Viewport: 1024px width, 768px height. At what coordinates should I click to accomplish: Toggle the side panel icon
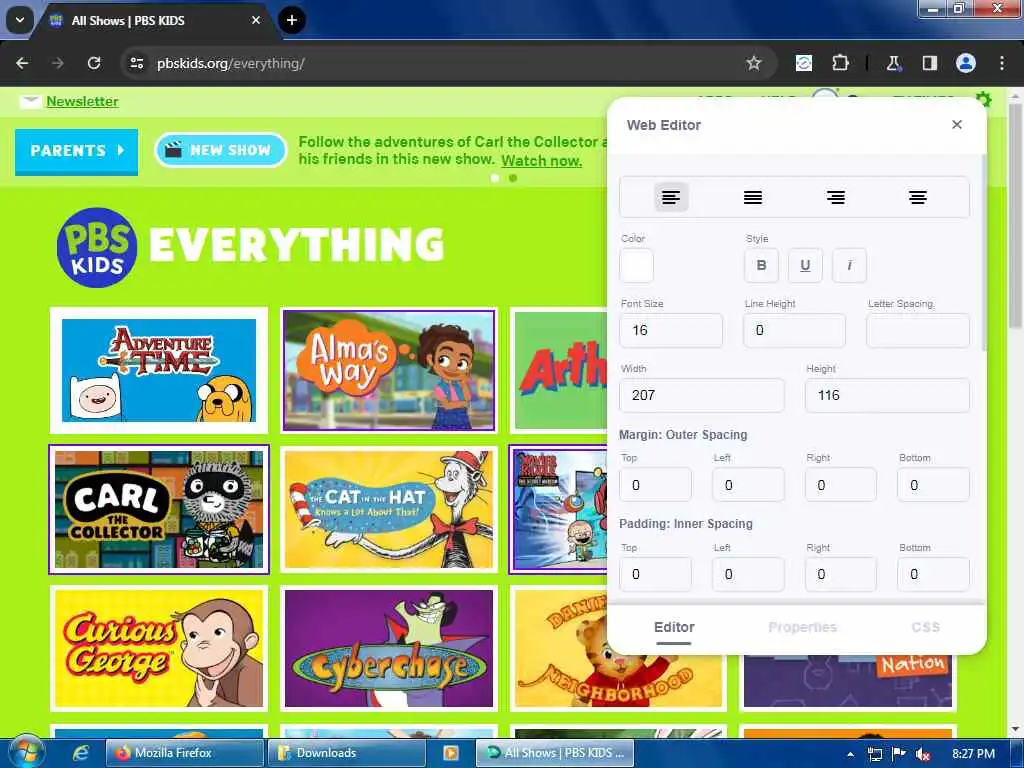coord(929,63)
